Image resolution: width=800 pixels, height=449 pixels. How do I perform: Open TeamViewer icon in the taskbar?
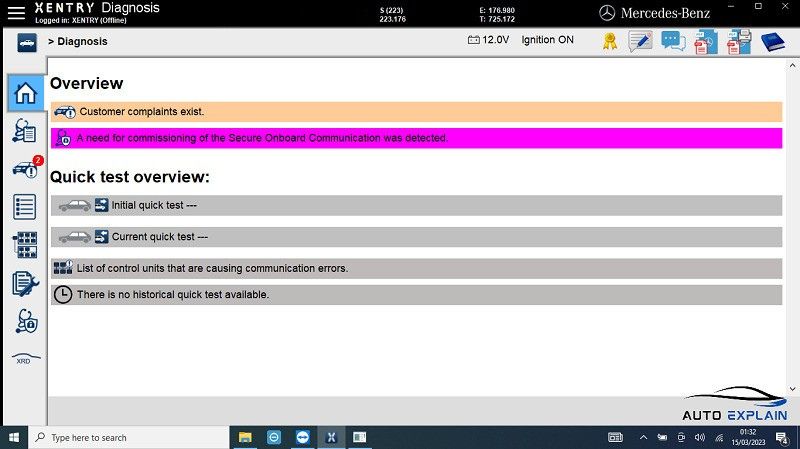click(303, 438)
